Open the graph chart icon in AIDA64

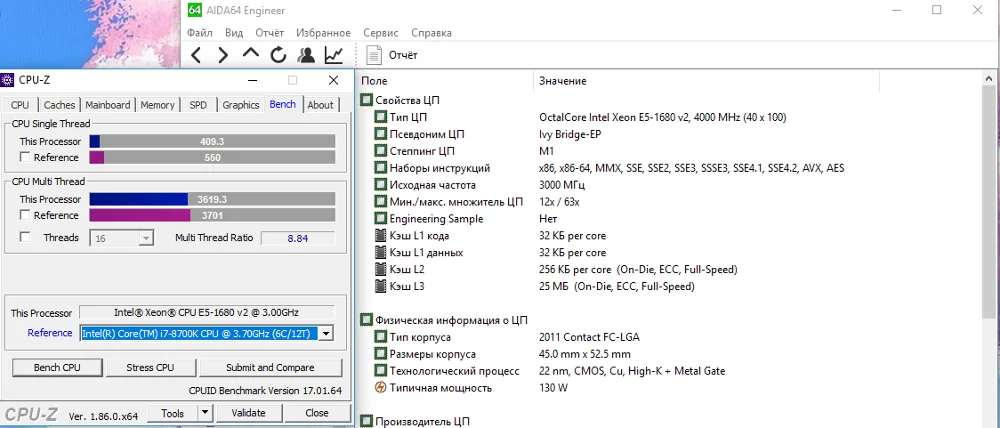click(x=334, y=55)
